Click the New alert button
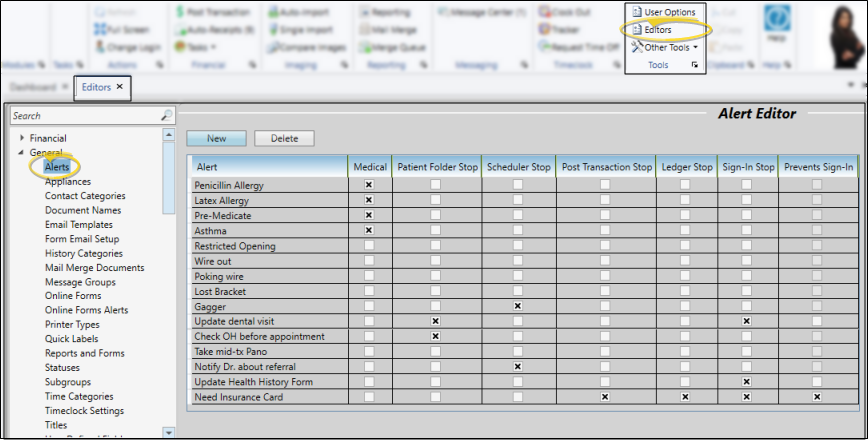Viewport: 868px width, 440px height. [216, 138]
